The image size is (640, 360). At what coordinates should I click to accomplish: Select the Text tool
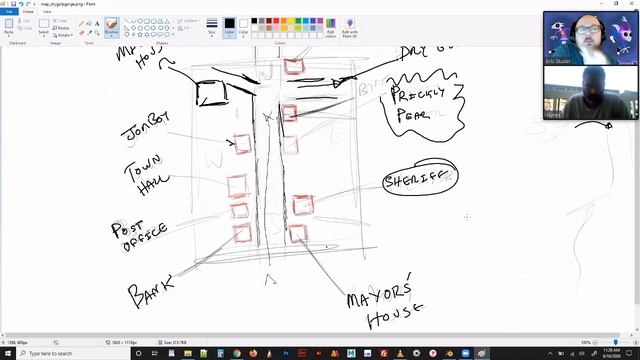[x=97, y=24]
